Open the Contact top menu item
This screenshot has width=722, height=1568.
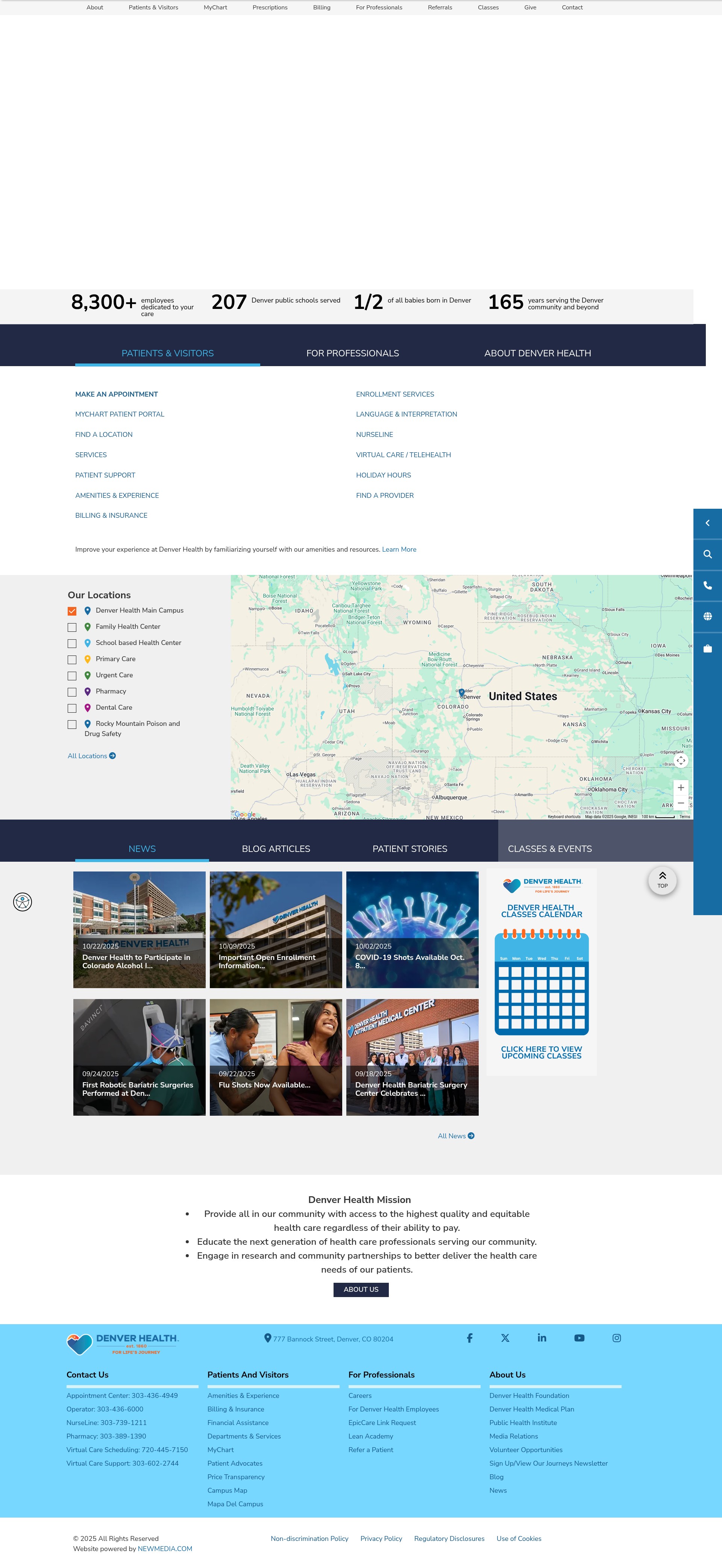pyautogui.click(x=572, y=7)
